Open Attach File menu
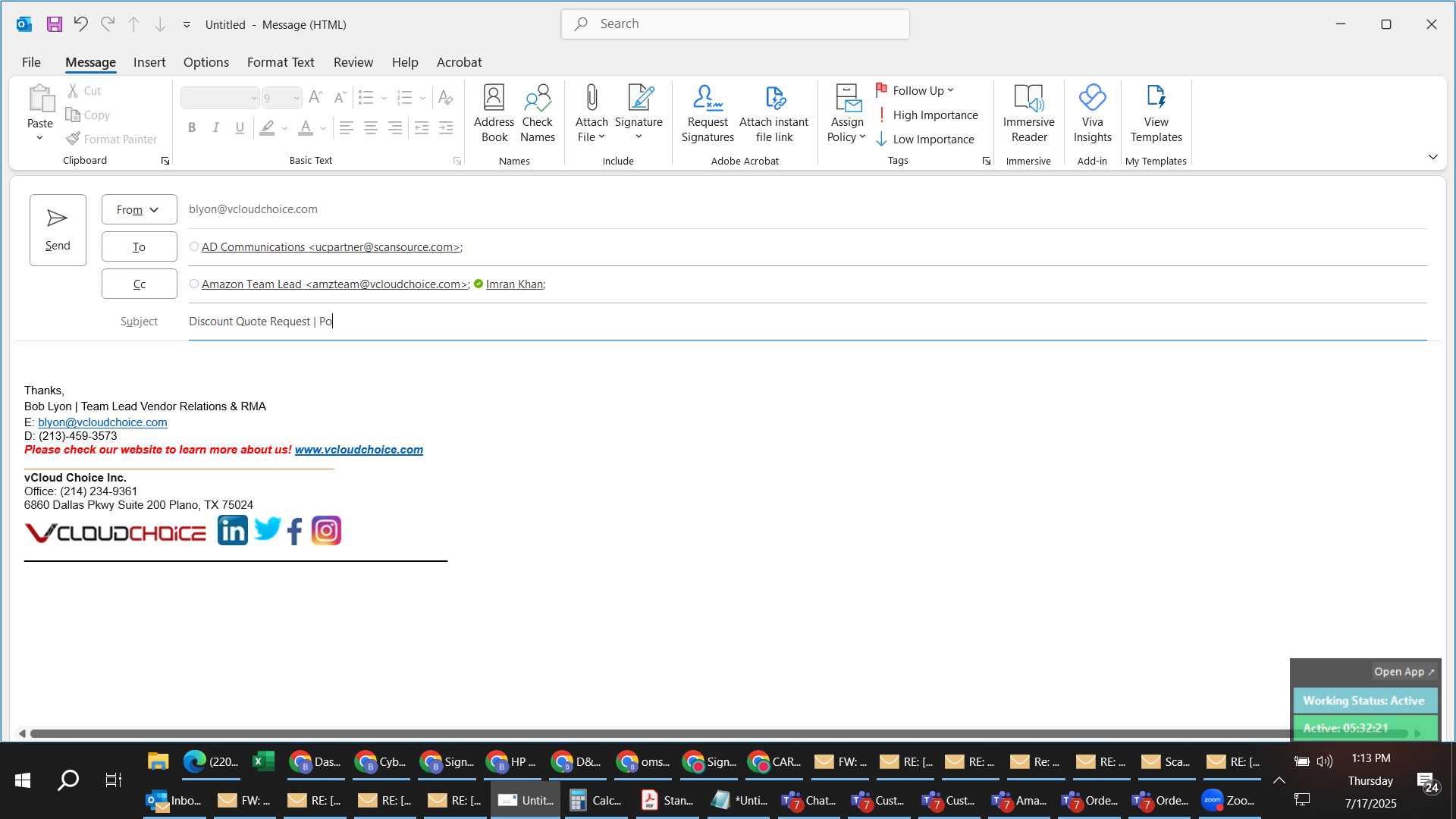 (x=591, y=114)
